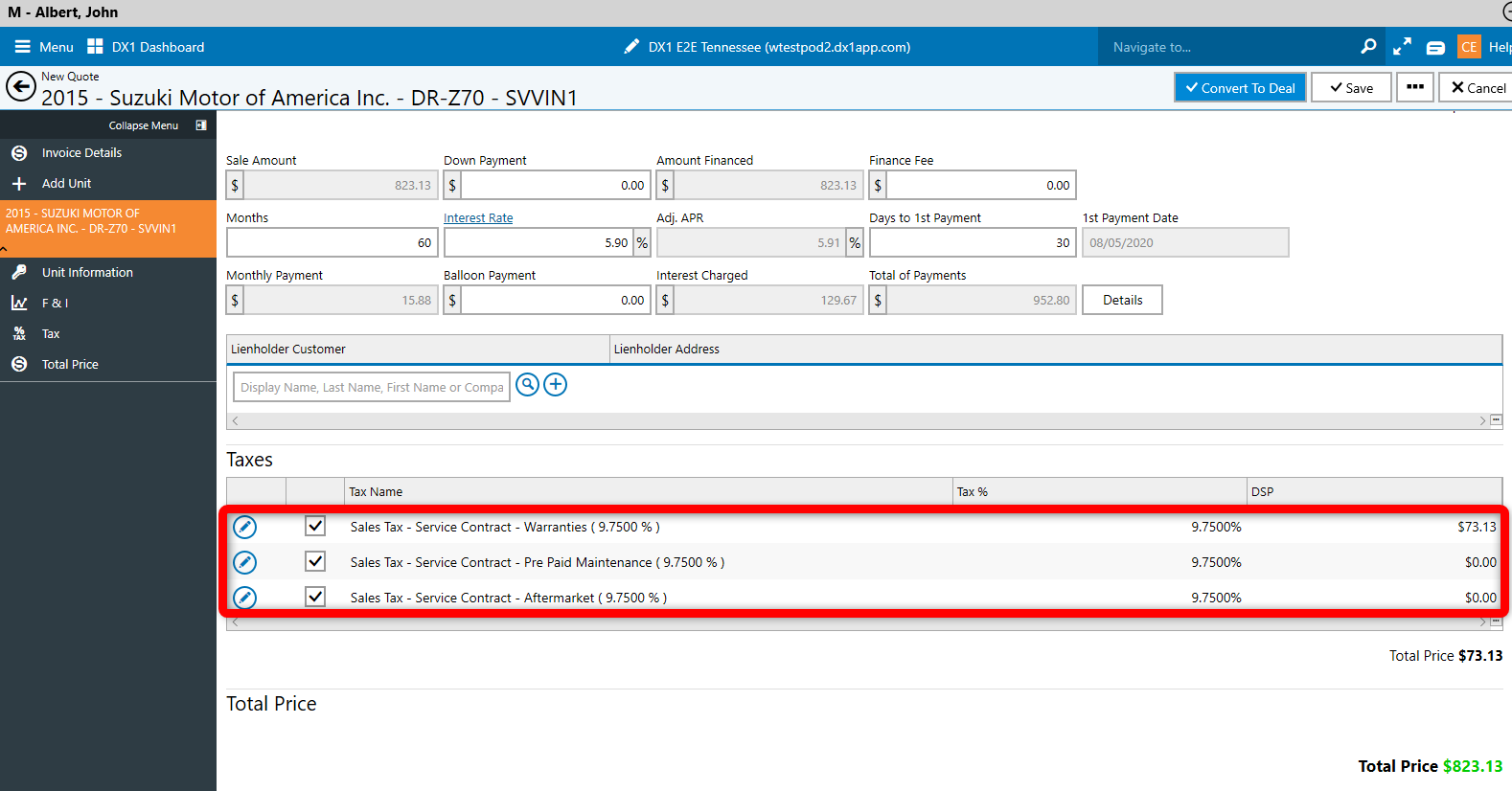Open F & I chart icon
This screenshot has width=1512, height=791.
pos(19,304)
